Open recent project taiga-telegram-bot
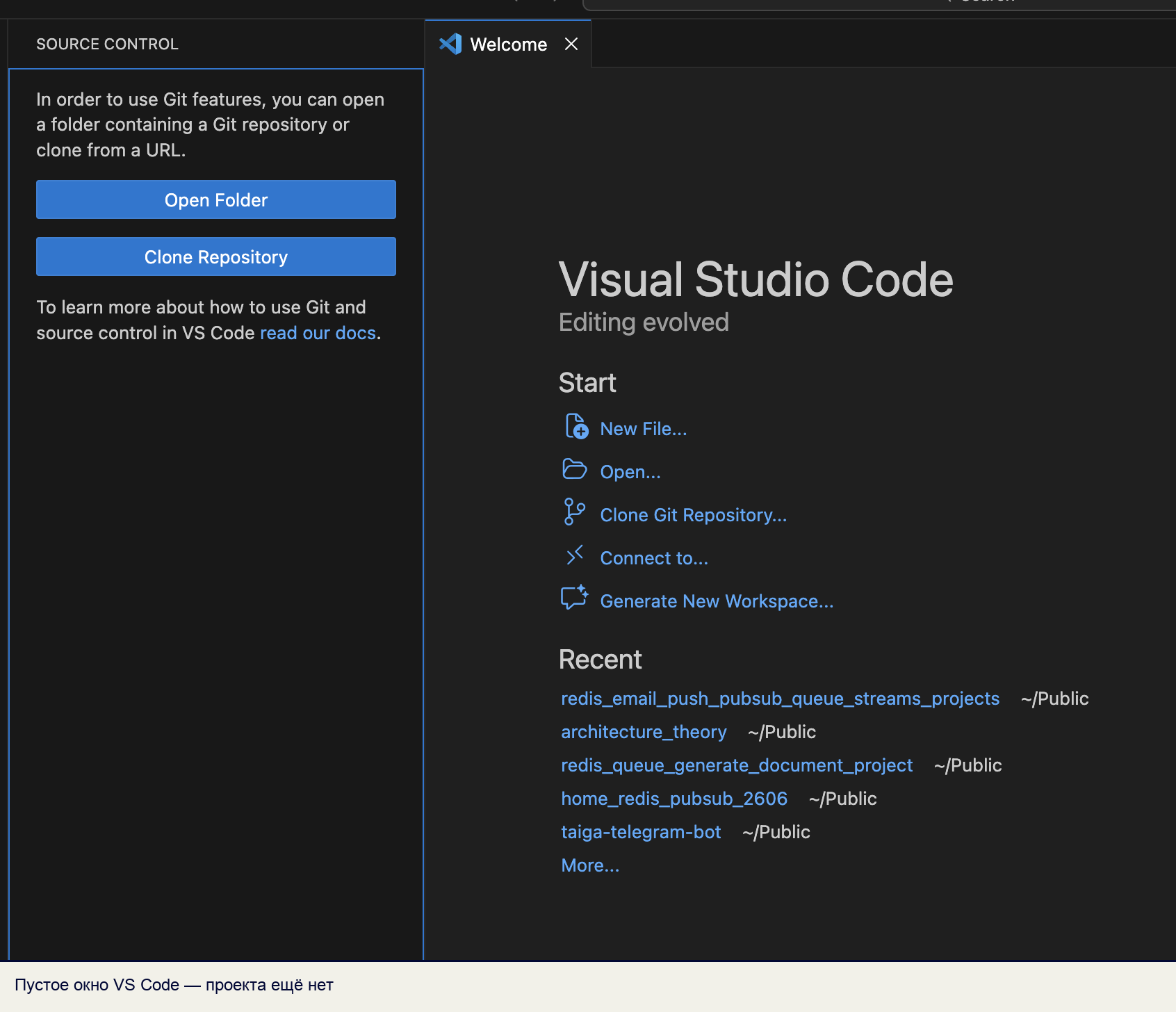Viewport: 1176px width, 1012px height. pos(641,832)
